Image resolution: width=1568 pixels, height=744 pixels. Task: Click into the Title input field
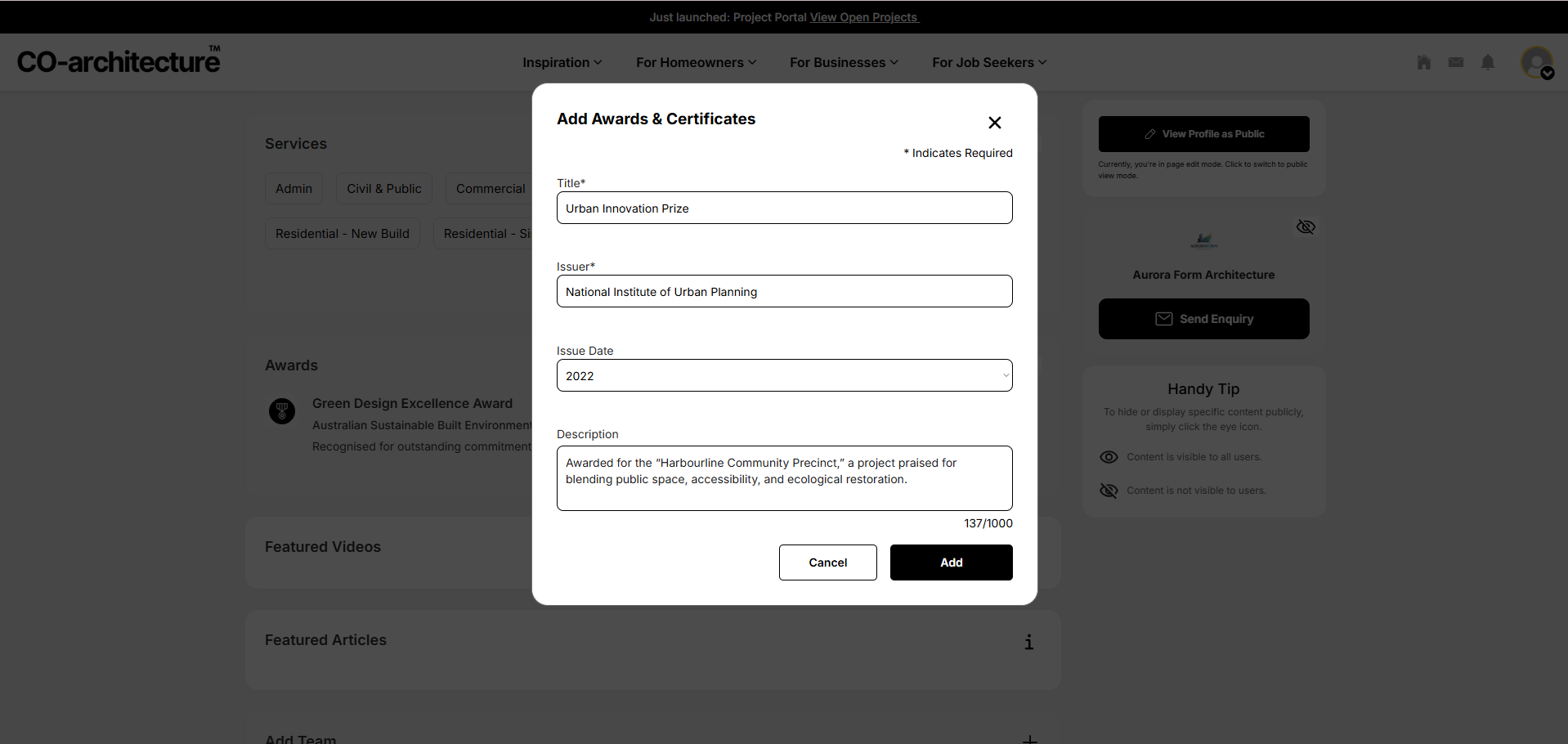pyautogui.click(x=784, y=208)
